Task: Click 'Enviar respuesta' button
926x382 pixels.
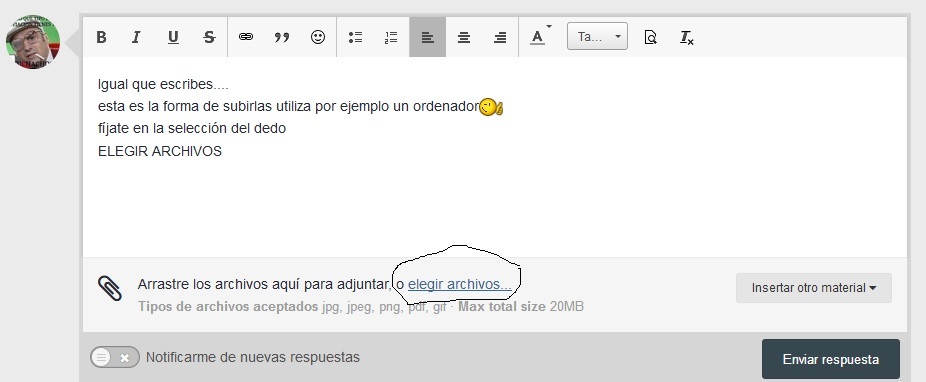Action: tap(830, 359)
